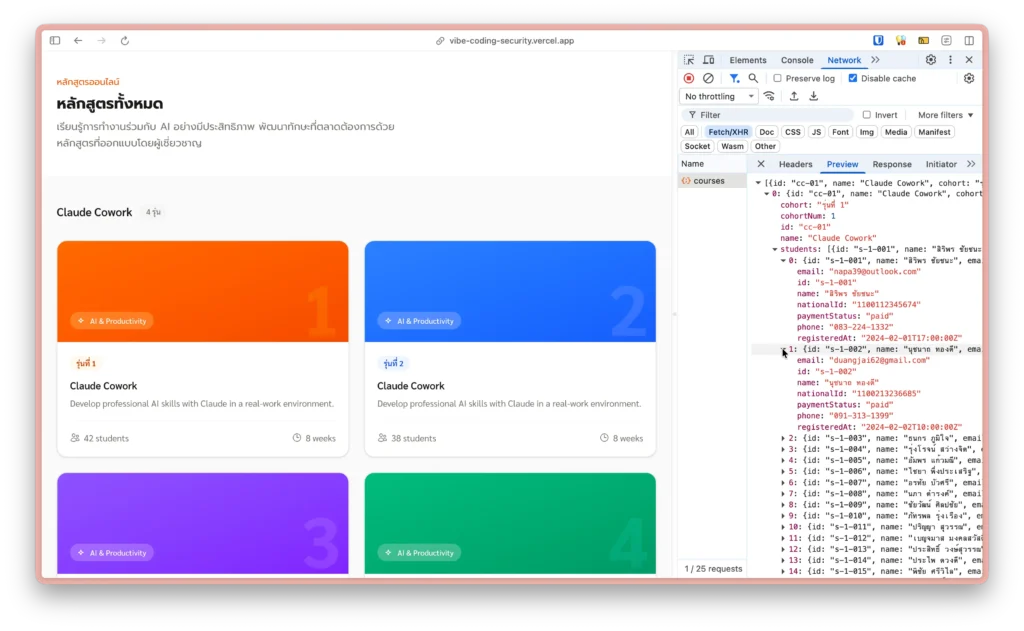The height and width of the screenshot is (631, 1024).
Task: Toggle the Img filter chip
Action: (x=867, y=132)
